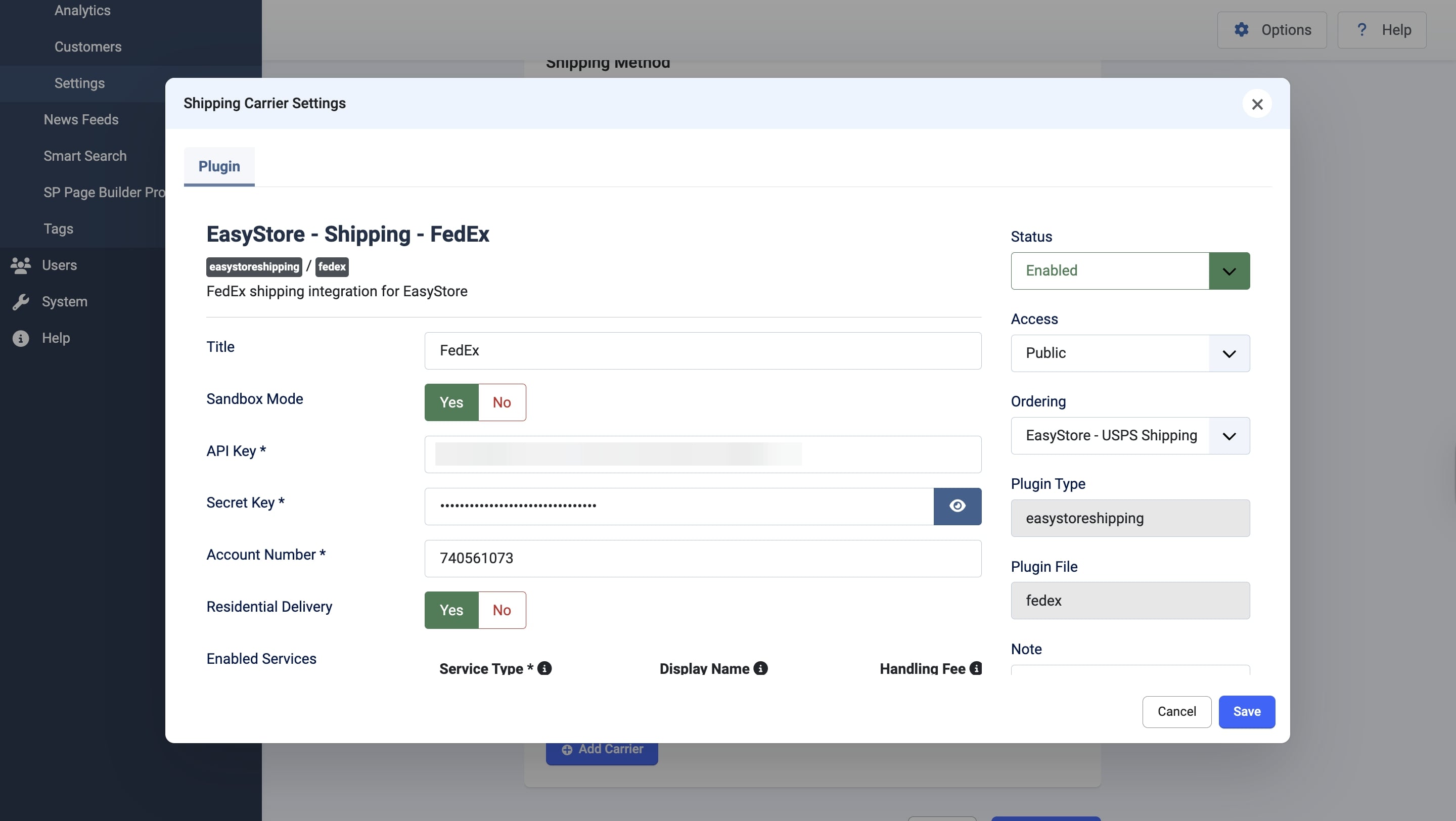Cancel the shipping carrier changes
The image size is (1456, 821).
tap(1176, 712)
